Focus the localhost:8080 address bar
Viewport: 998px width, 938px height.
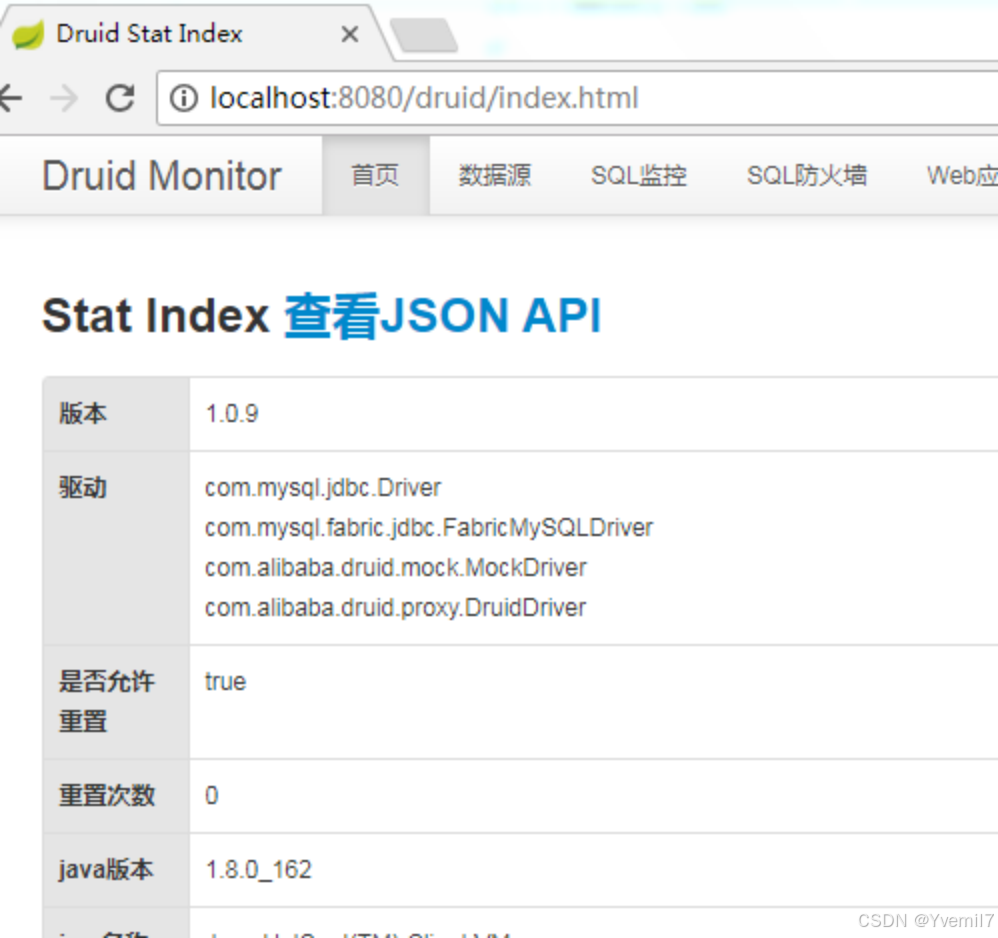[x=577, y=98]
